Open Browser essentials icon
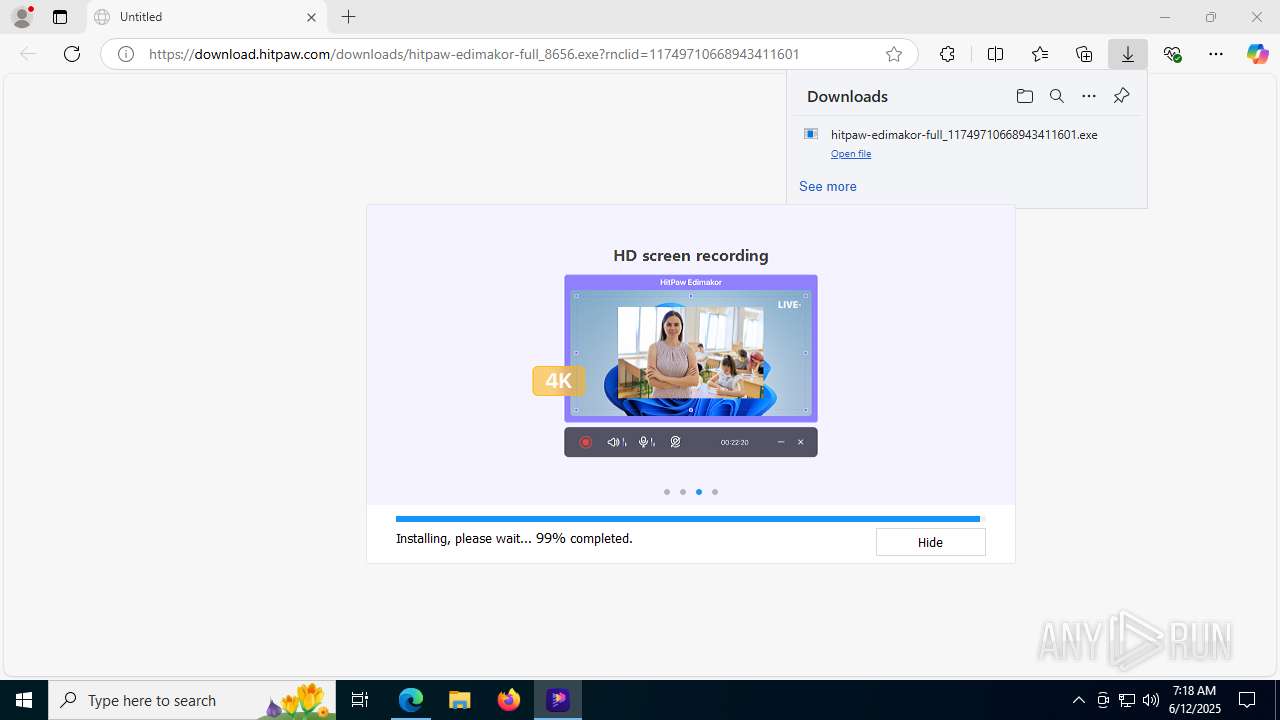This screenshot has width=1280, height=720. tap(1172, 54)
